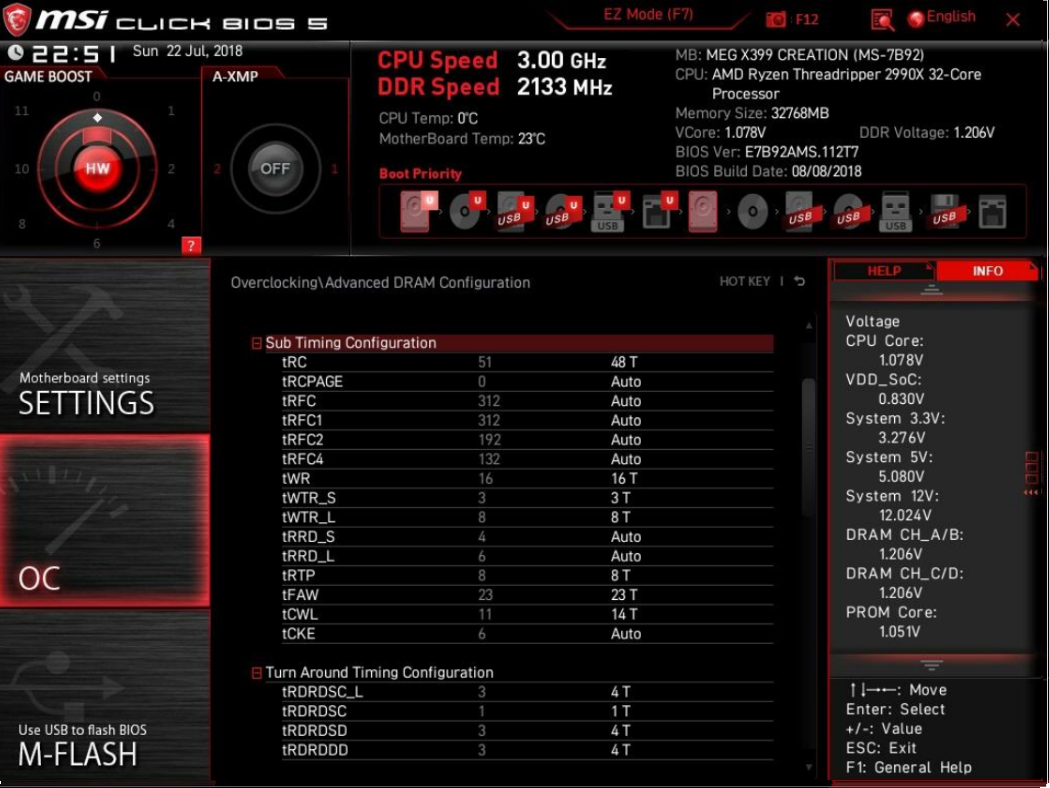Toggle the A-XMP OFF button
This screenshot has height=788, width=1050.
click(x=275, y=169)
